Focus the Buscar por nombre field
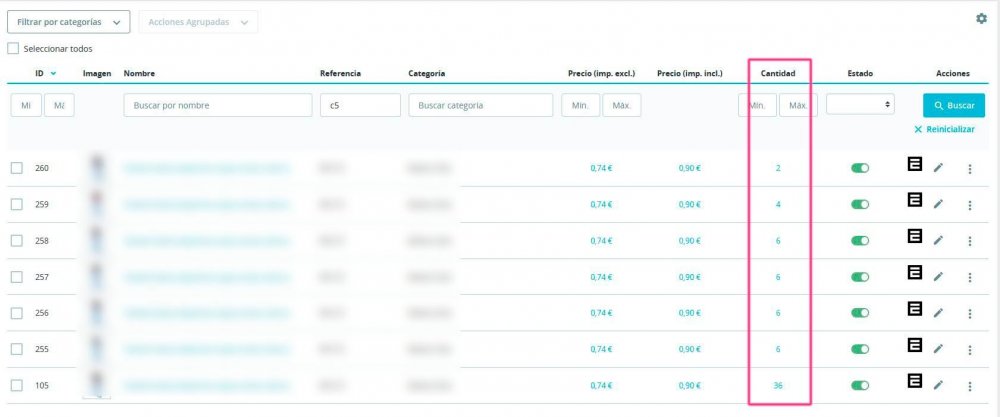1000x417 pixels. (218, 105)
